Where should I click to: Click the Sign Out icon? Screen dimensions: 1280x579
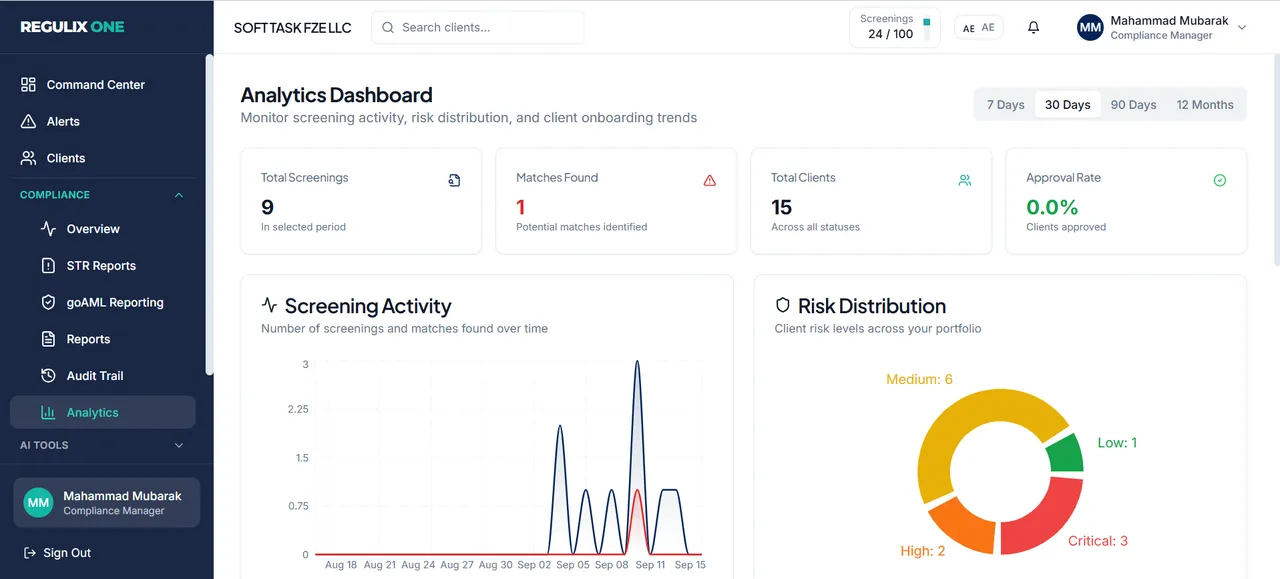click(29, 553)
